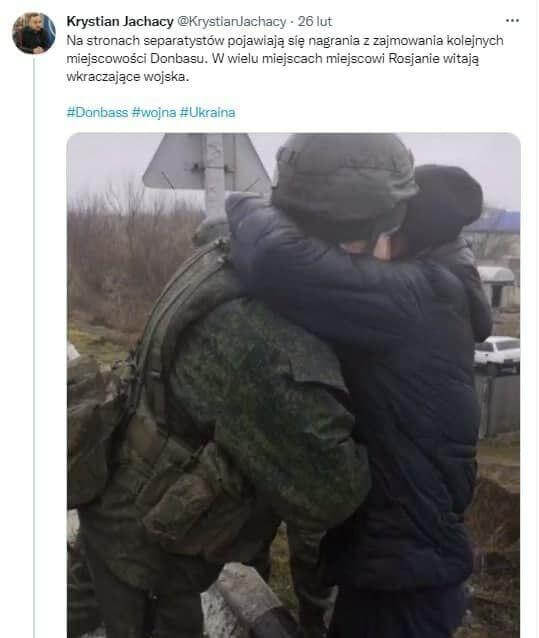
Task: Click the last line wkraczające wojska
Action: pos(128,76)
